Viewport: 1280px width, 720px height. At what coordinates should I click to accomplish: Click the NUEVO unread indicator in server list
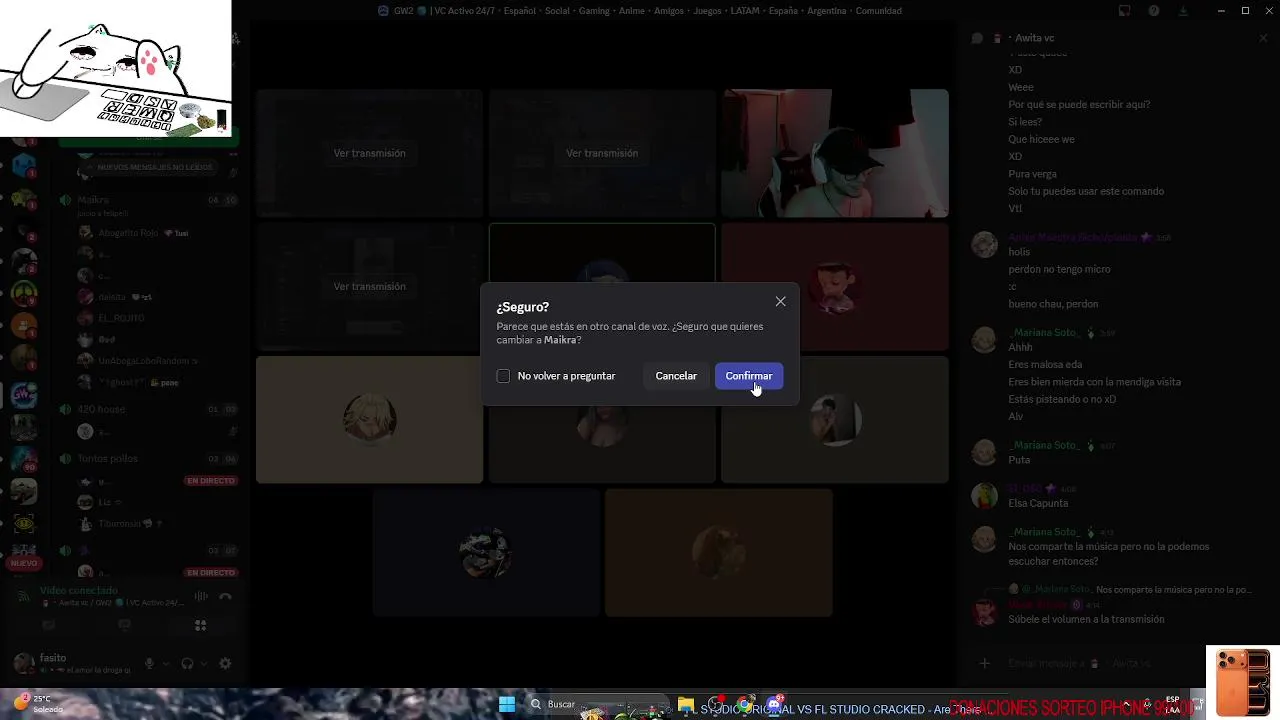[x=24, y=563]
